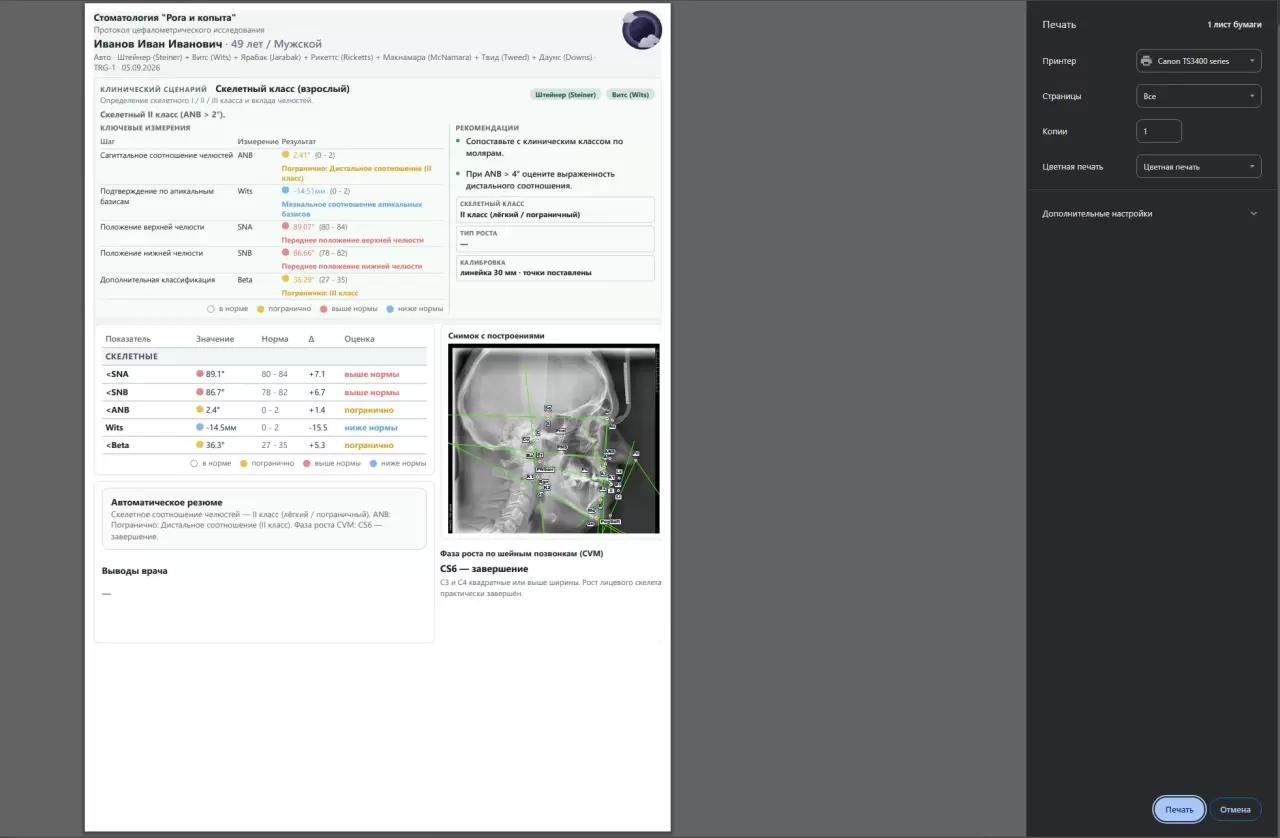Open the Страницы dropdown set to Все
The image size is (1280, 838).
tap(1198, 96)
